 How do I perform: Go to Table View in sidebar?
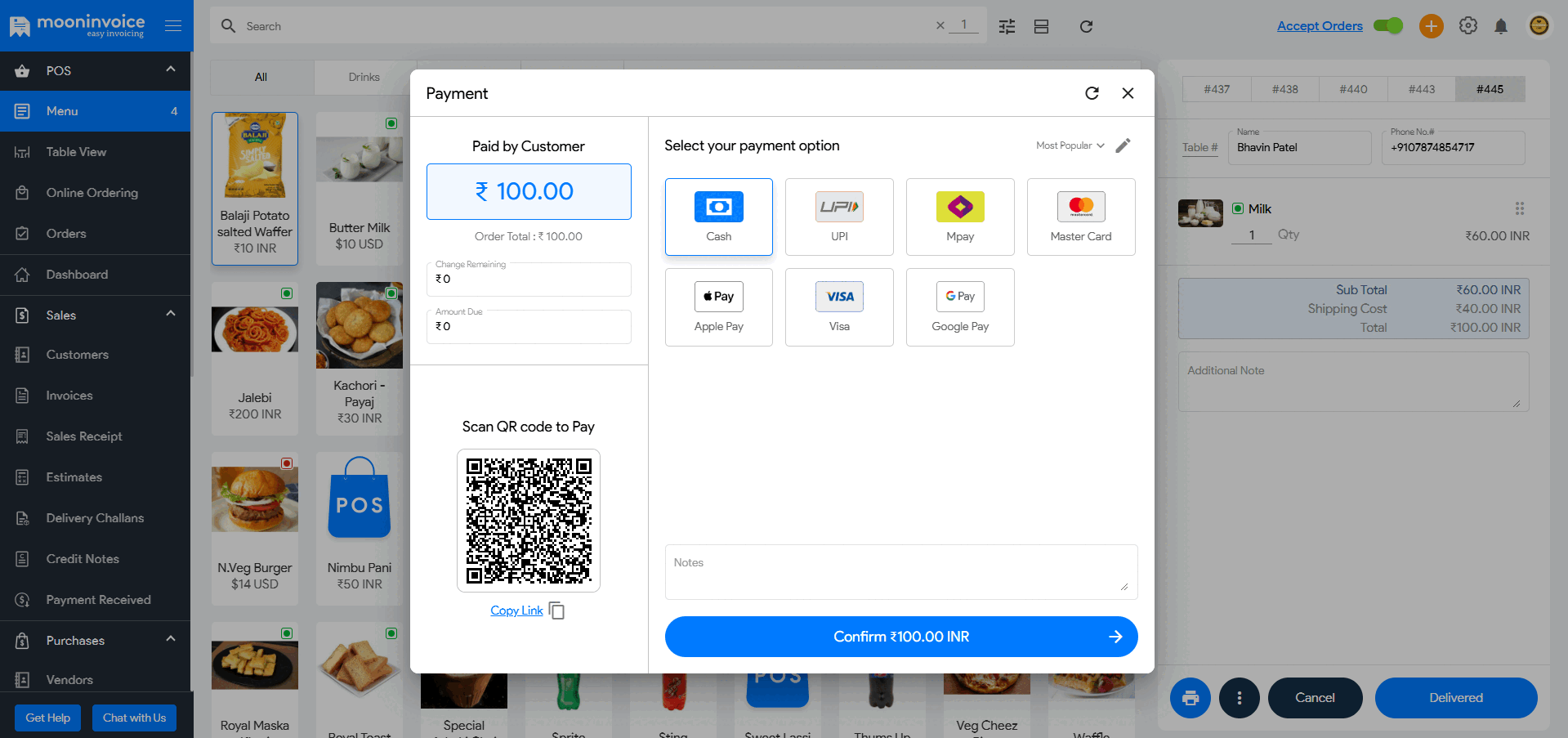pos(96,152)
